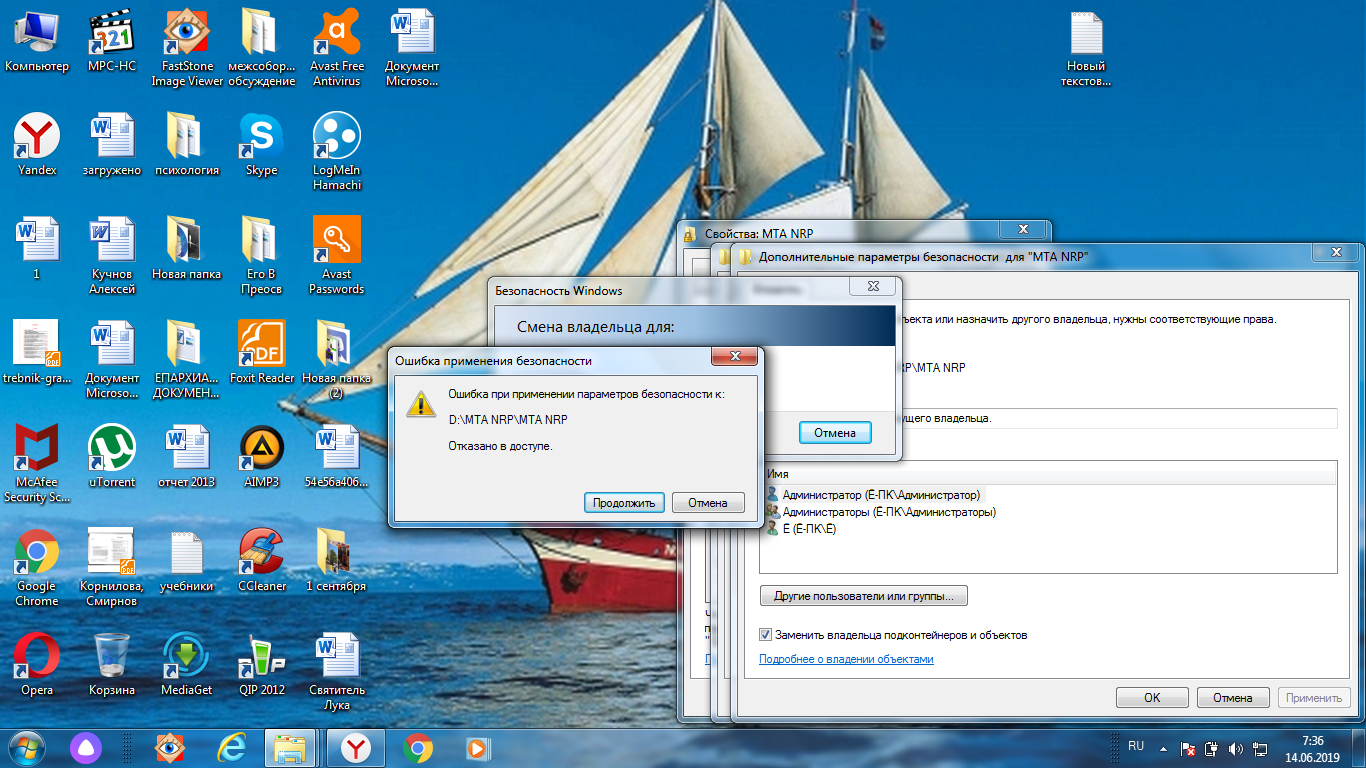Viewport: 1366px width, 768px height.
Task: Open the MPC-HC desktop shortcut
Action: pyautogui.click(x=112, y=42)
